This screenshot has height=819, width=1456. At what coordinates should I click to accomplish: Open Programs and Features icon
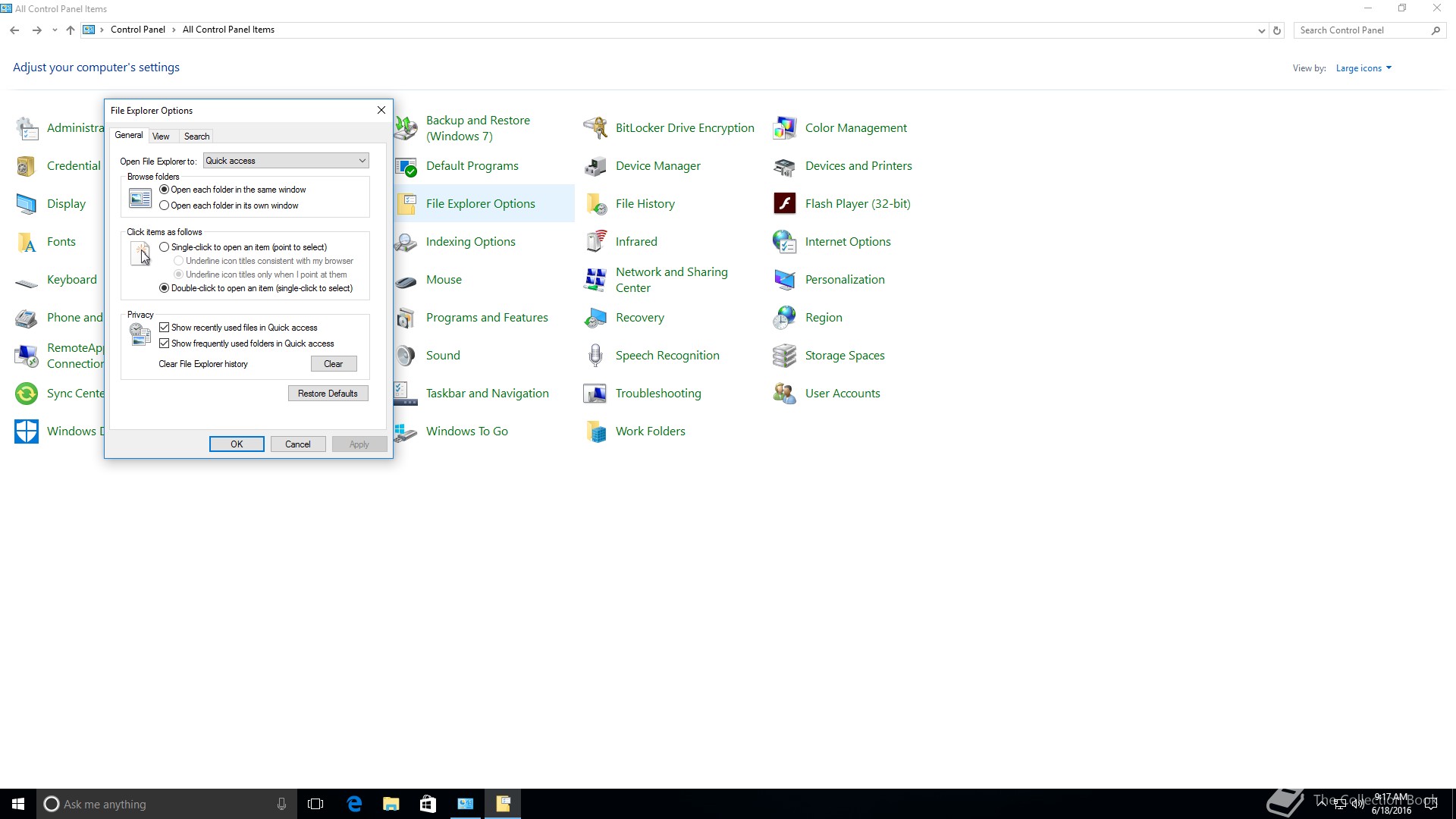point(406,318)
